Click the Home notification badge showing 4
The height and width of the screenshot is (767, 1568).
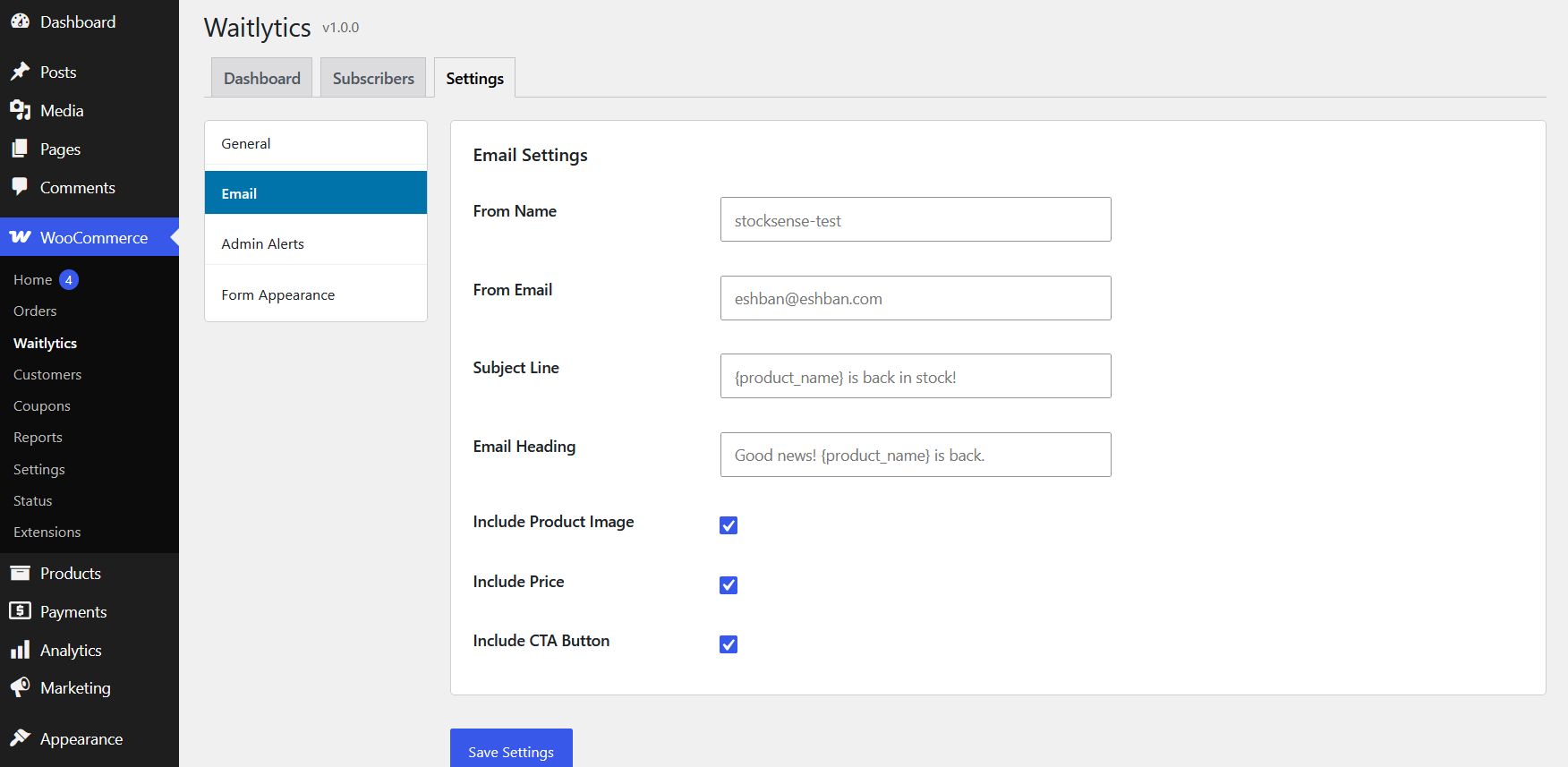[69, 280]
